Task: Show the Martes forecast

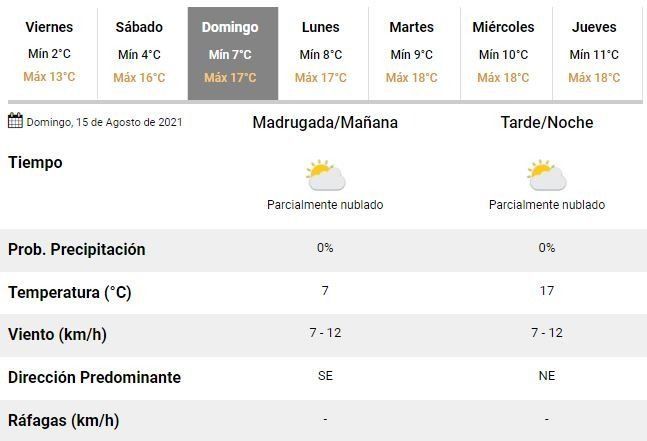Action: coord(411,53)
